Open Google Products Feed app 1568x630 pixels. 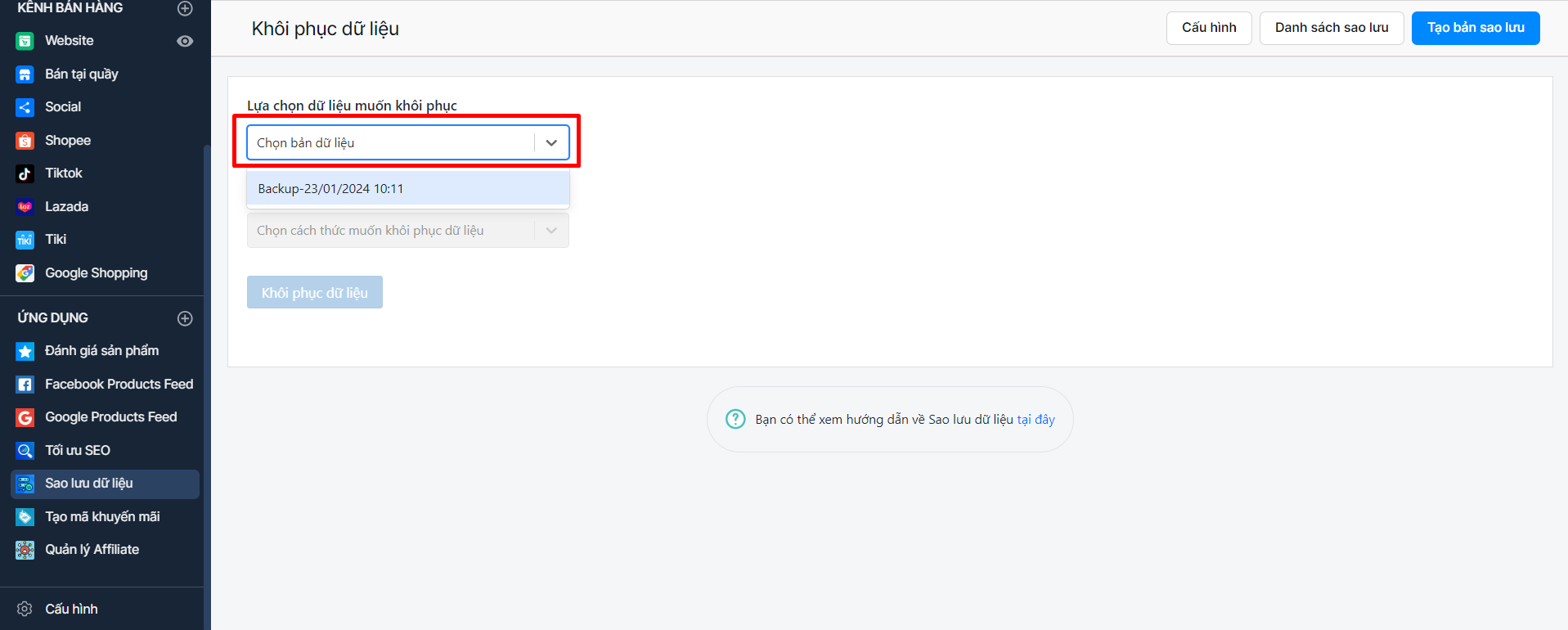111,417
